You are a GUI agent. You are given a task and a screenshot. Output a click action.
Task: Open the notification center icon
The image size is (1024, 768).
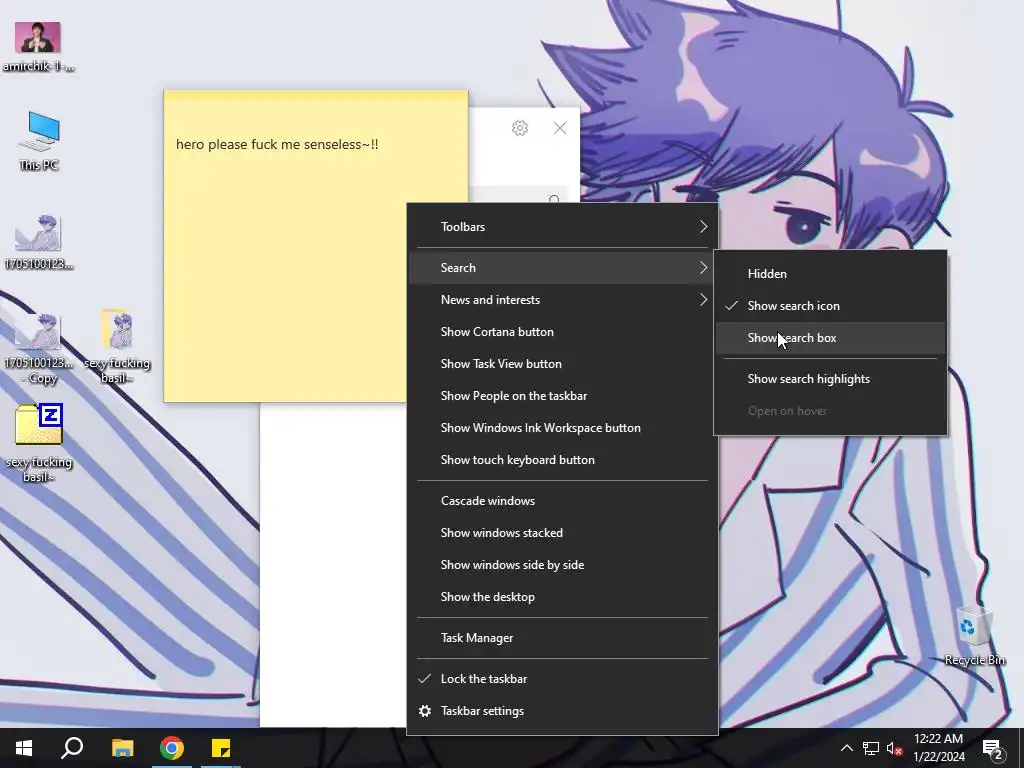[993, 748]
